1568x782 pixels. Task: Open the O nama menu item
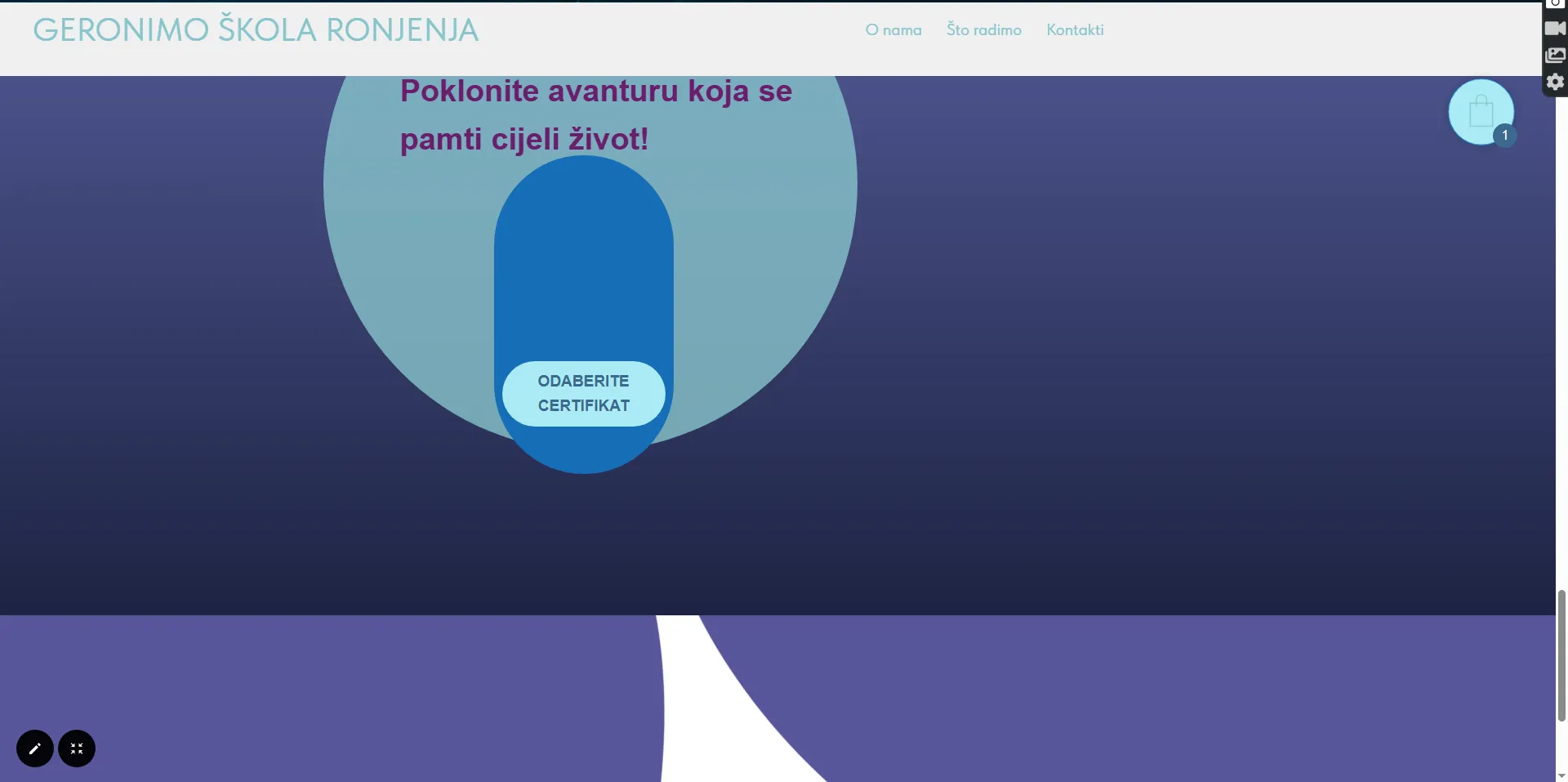click(x=893, y=30)
